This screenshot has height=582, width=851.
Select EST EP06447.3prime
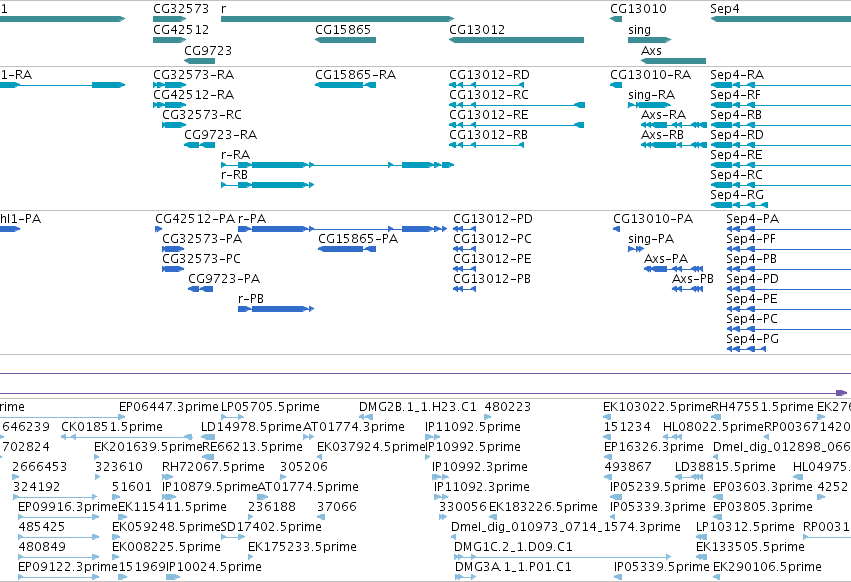tap(169, 407)
